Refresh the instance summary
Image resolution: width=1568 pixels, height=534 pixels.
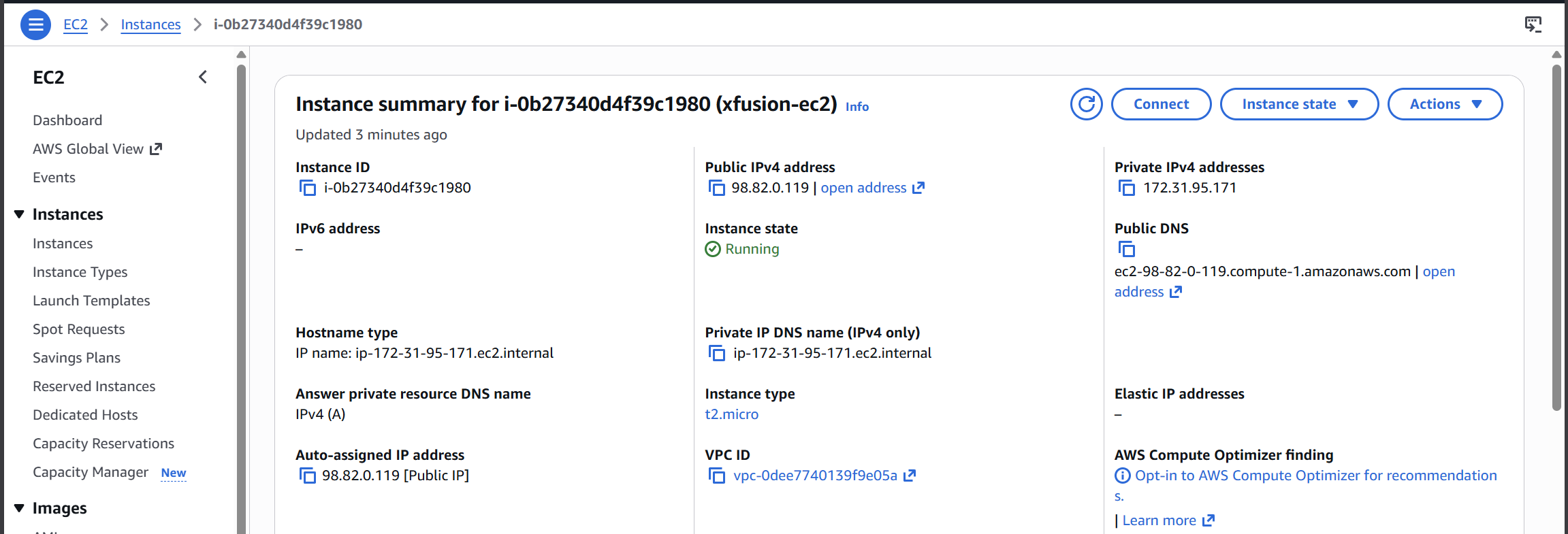[x=1086, y=104]
